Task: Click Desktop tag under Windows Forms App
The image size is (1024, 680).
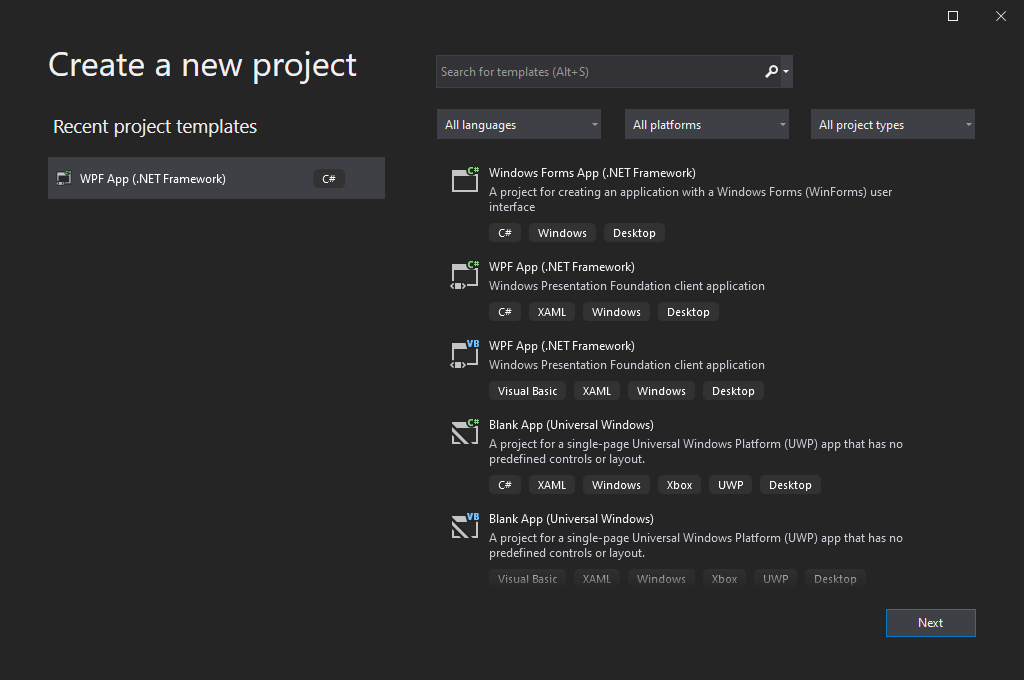Action: coord(634,233)
